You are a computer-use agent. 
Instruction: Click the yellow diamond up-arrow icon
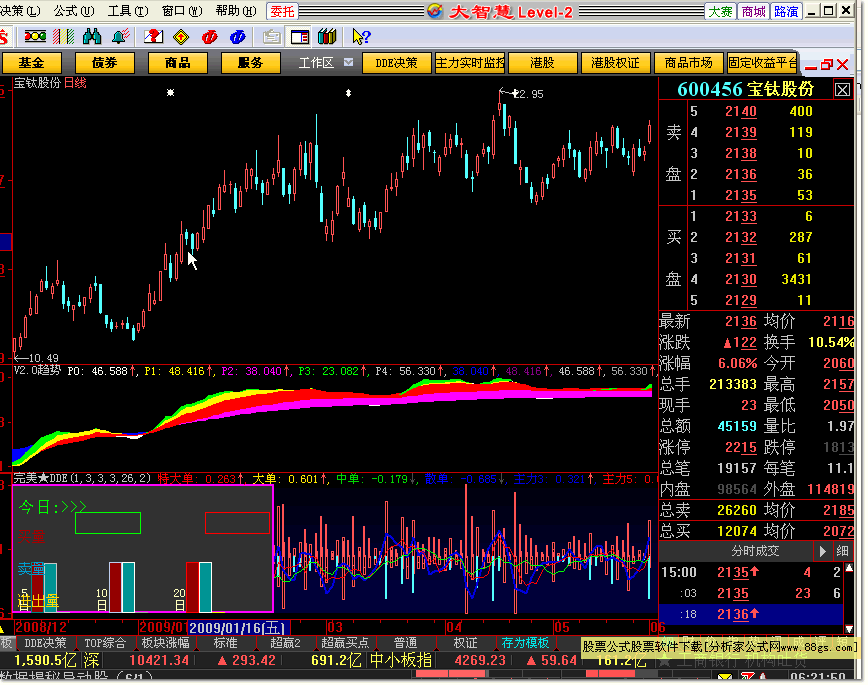pyautogui.click(x=181, y=37)
